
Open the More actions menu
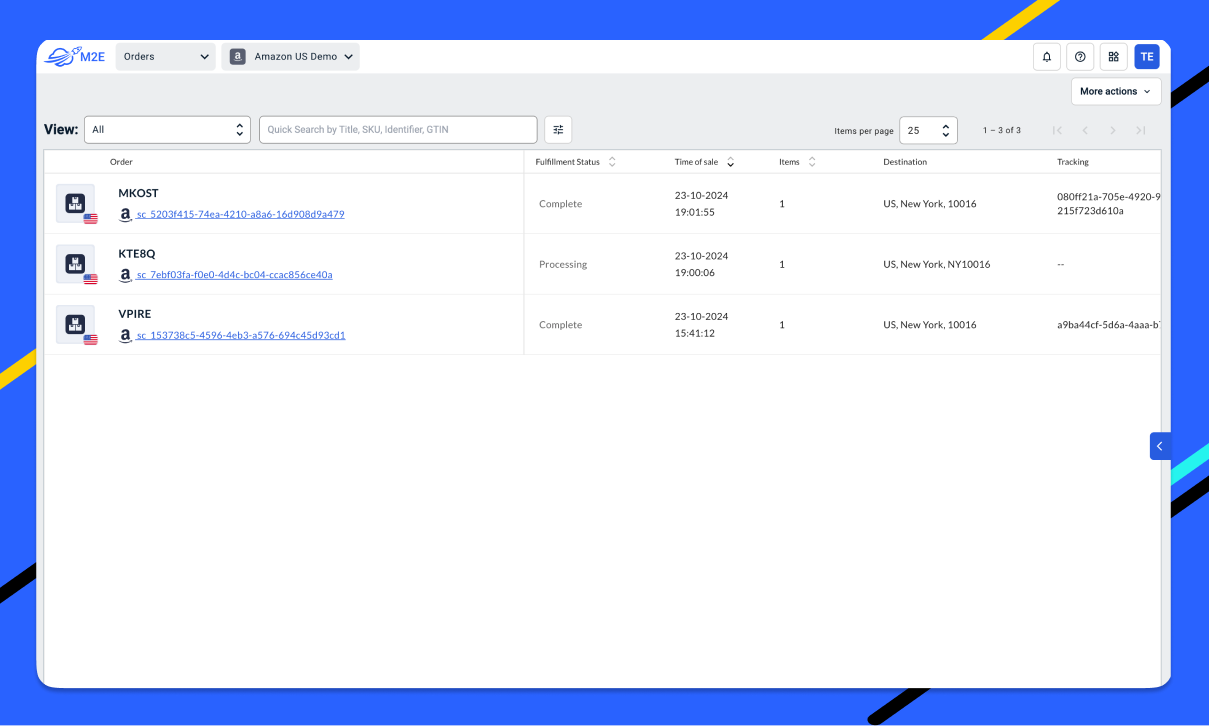1115,91
